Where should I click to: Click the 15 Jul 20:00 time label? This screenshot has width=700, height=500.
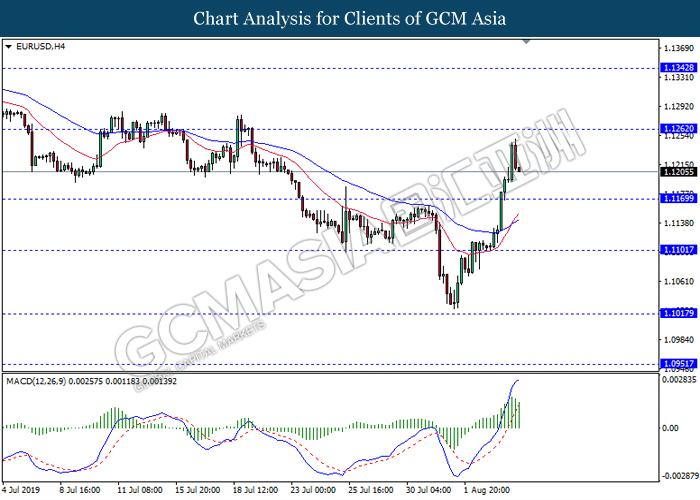point(197,490)
